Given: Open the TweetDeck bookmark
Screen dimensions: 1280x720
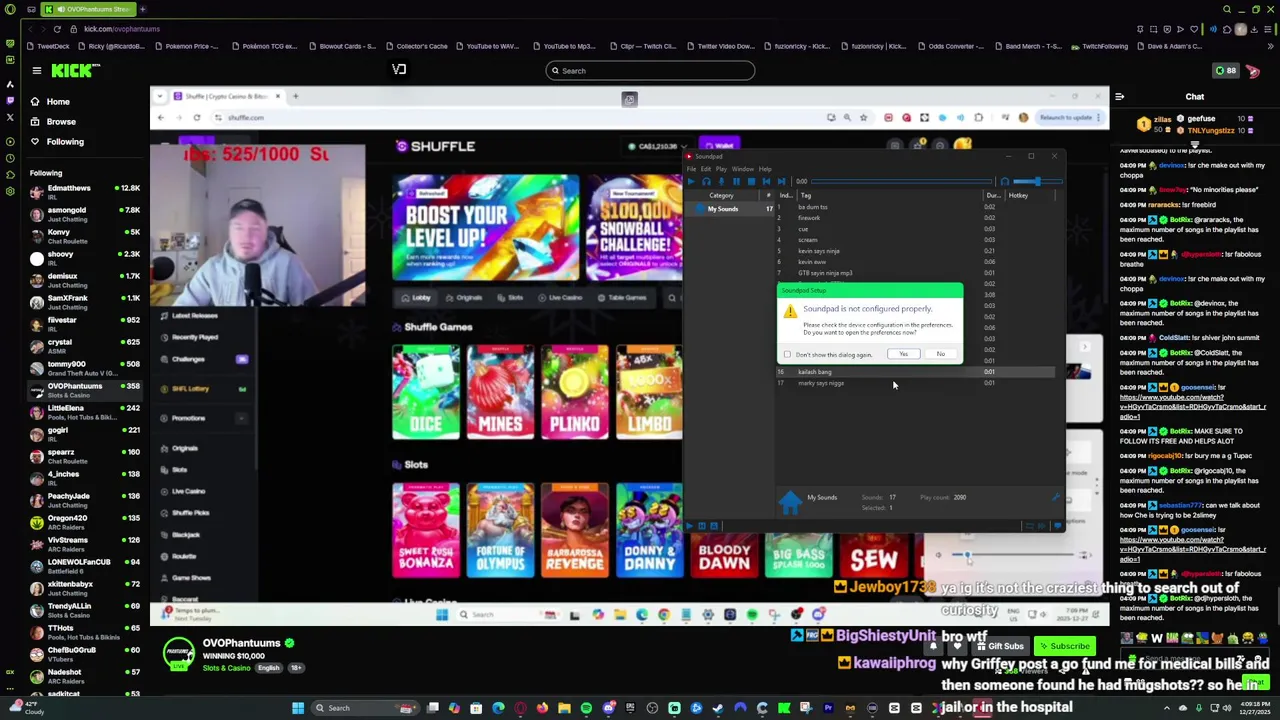Looking at the screenshot, I should click(48, 46).
